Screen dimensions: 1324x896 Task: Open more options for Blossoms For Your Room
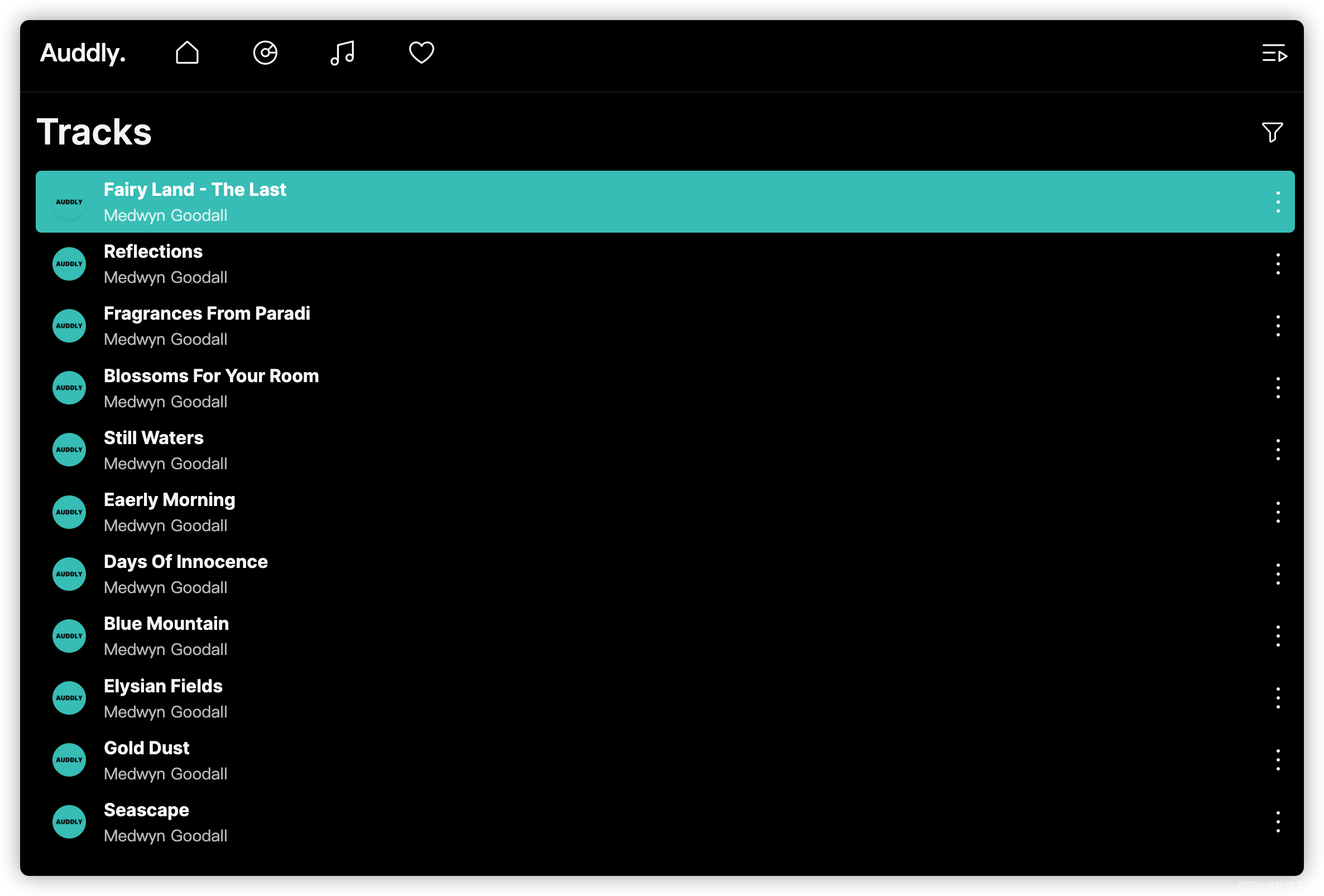coord(1278,388)
